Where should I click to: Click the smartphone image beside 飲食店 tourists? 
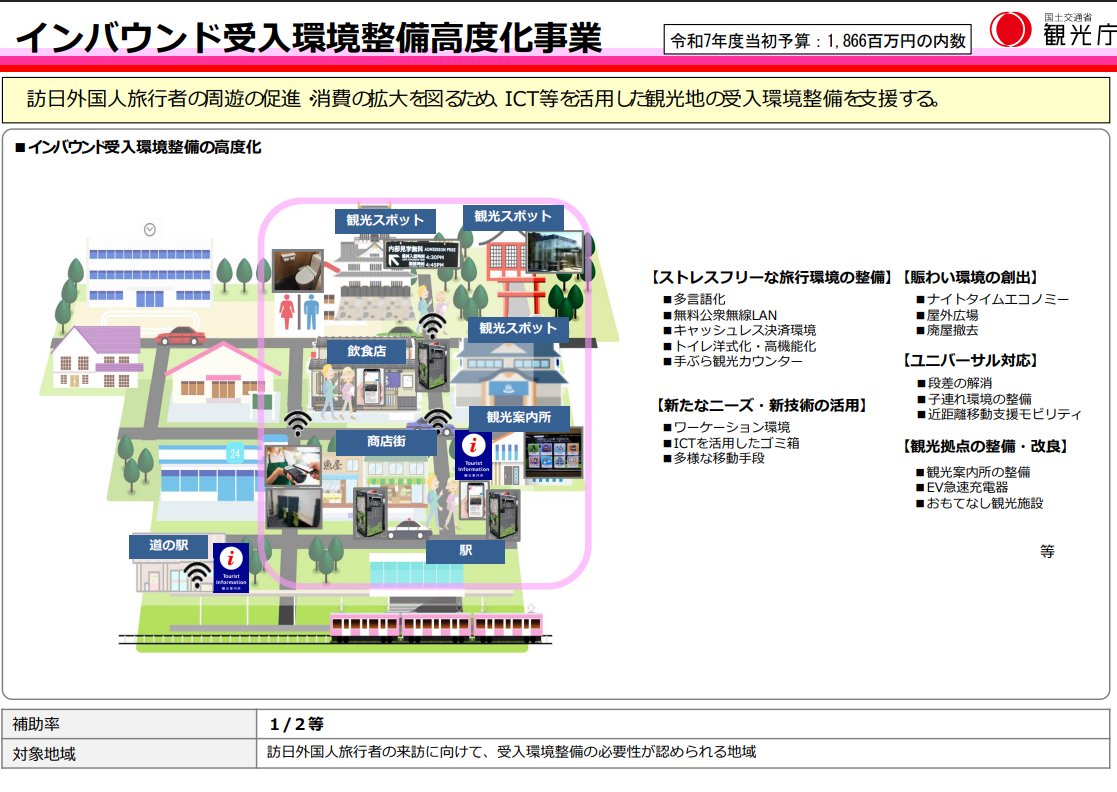(x=373, y=387)
